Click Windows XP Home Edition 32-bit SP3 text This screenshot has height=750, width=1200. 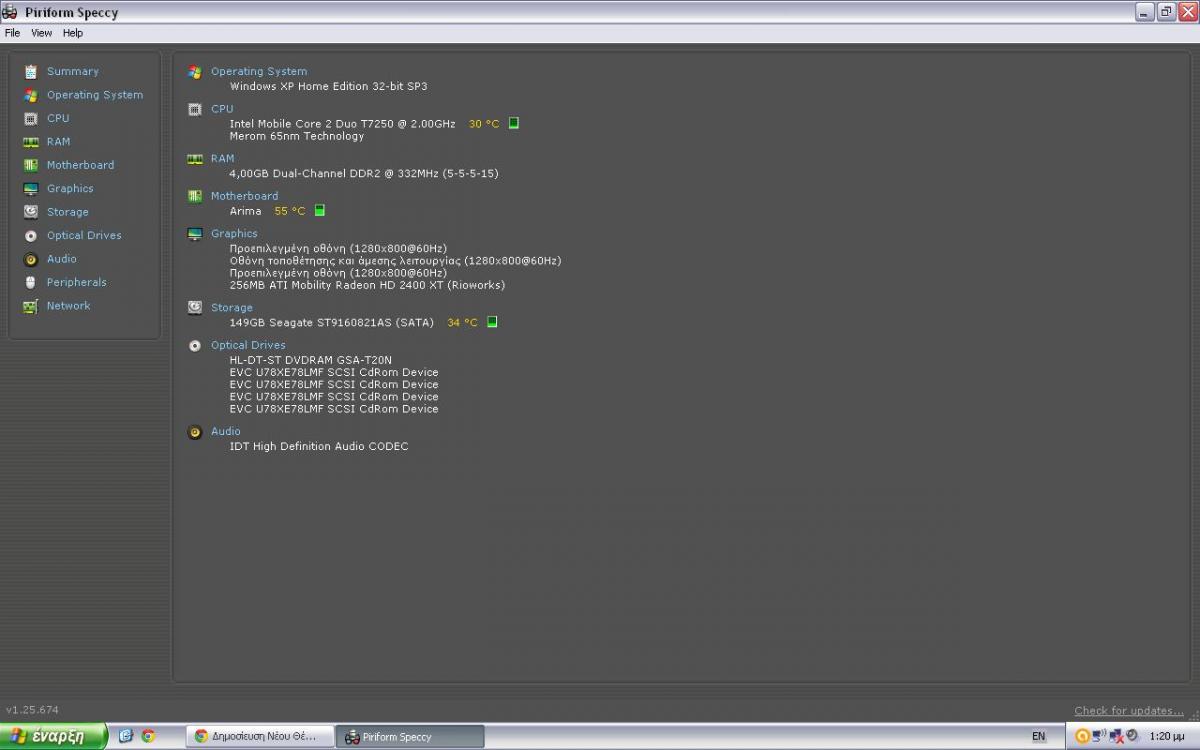(328, 86)
